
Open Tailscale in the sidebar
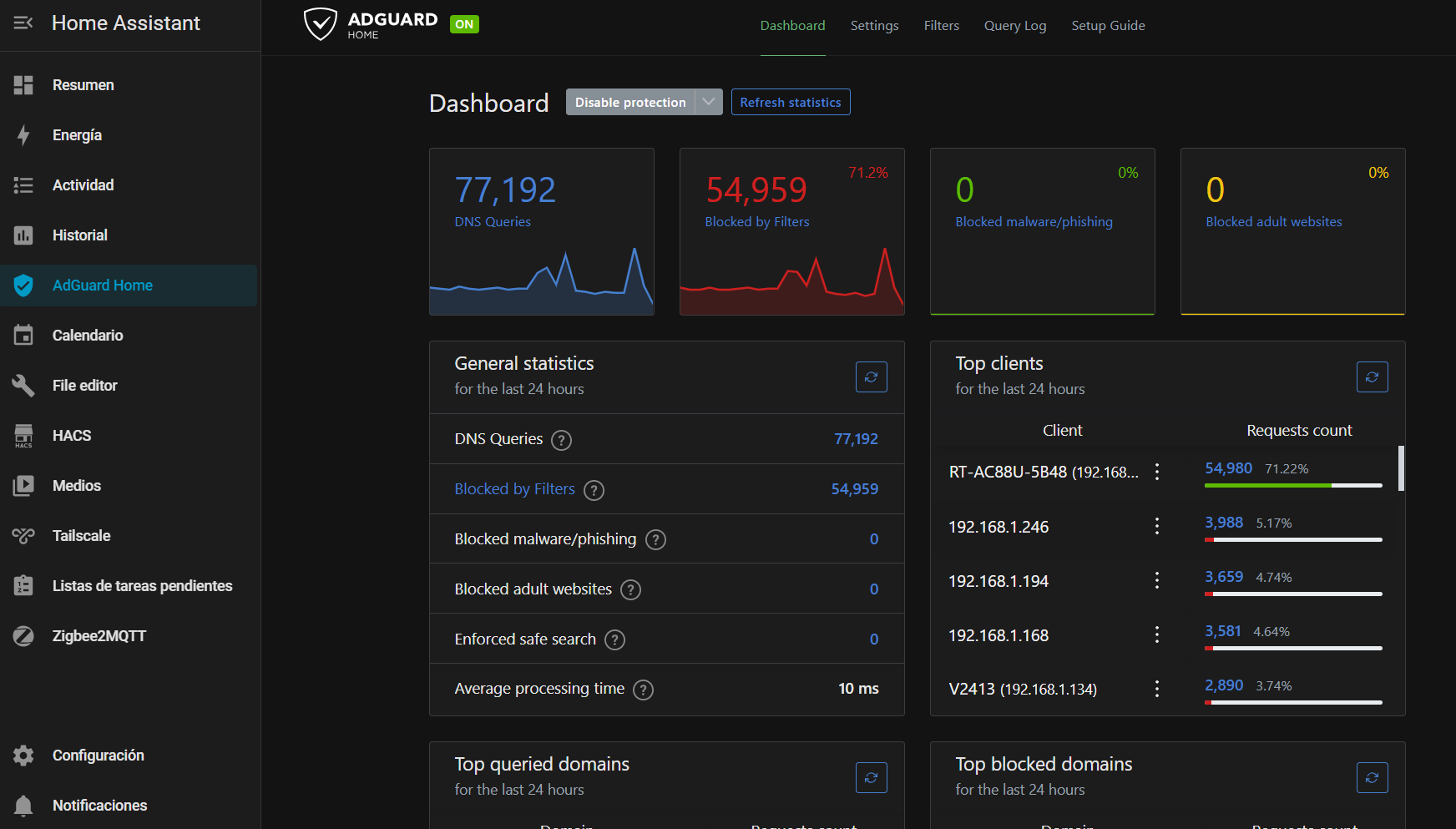point(81,536)
